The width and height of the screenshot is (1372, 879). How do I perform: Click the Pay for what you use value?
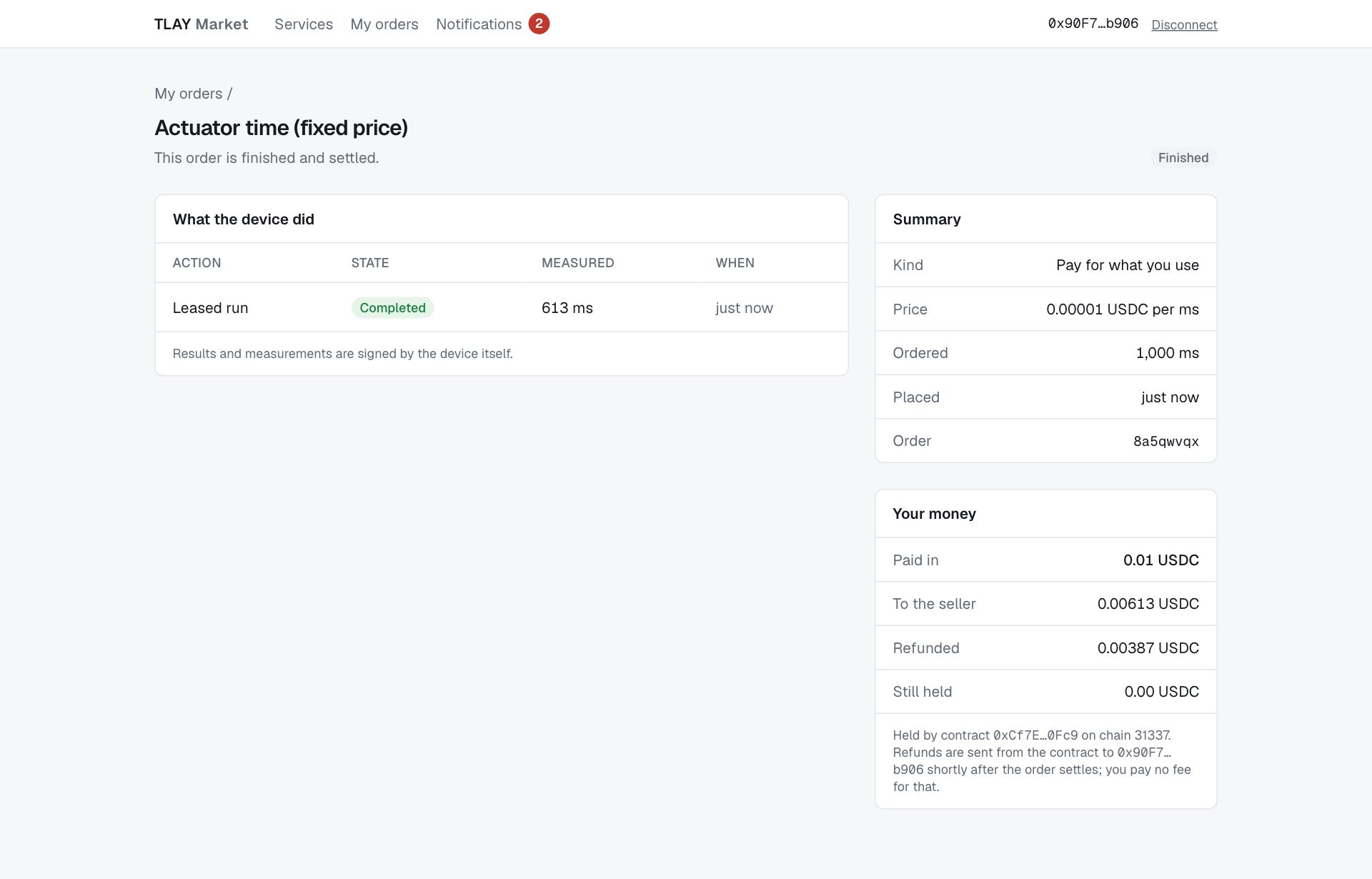1128,265
